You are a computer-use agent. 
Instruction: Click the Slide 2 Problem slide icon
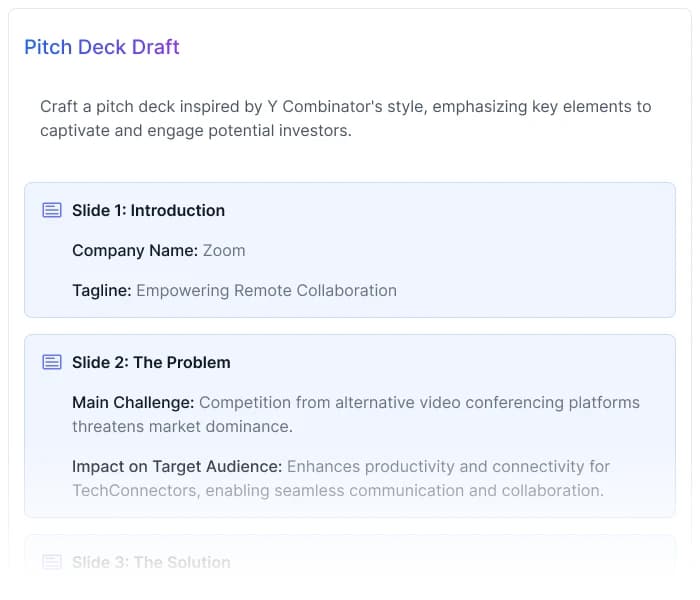pyautogui.click(x=51, y=362)
